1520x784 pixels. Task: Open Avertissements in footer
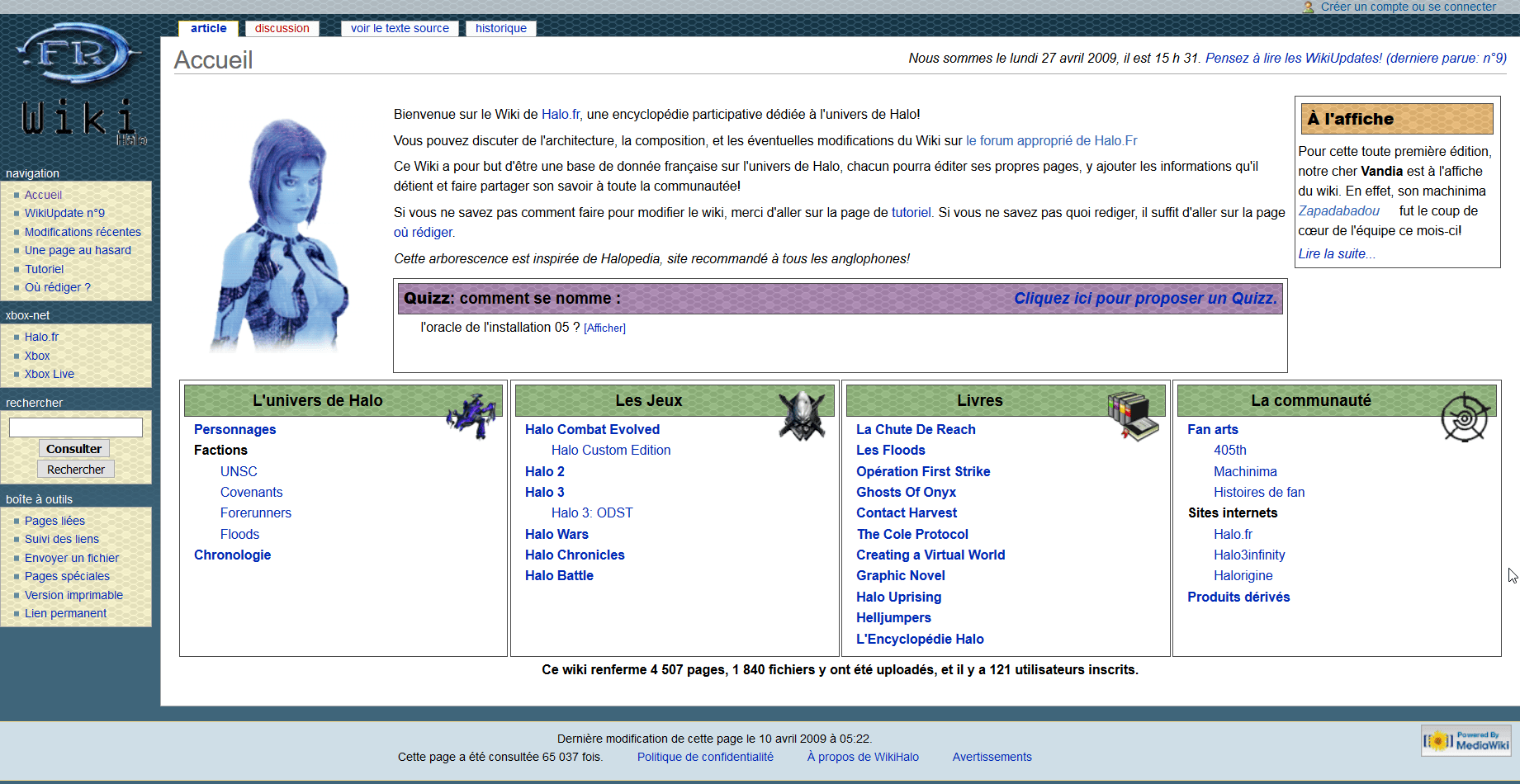[992, 757]
